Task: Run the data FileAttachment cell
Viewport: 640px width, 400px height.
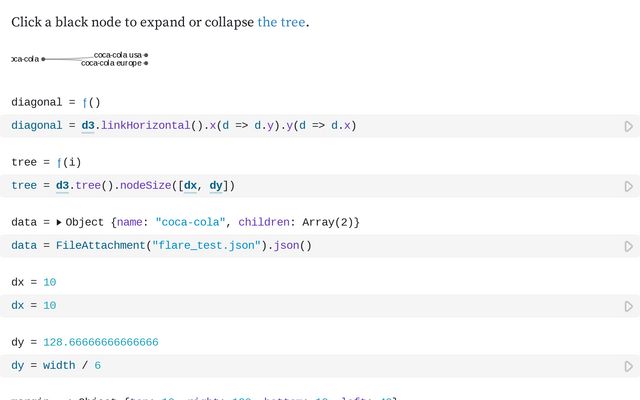Action: (x=628, y=246)
